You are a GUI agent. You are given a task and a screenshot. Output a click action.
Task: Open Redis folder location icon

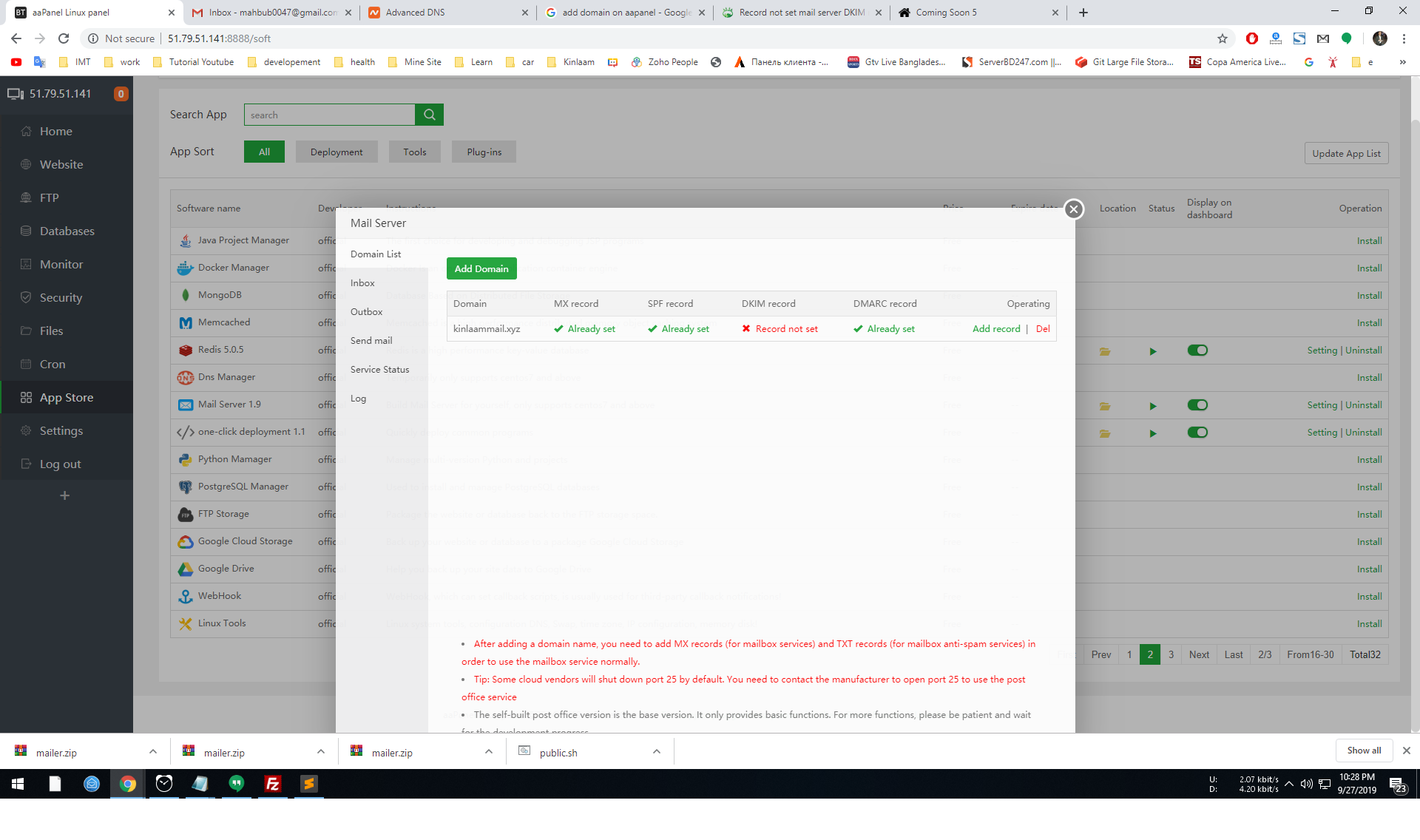[1105, 351]
